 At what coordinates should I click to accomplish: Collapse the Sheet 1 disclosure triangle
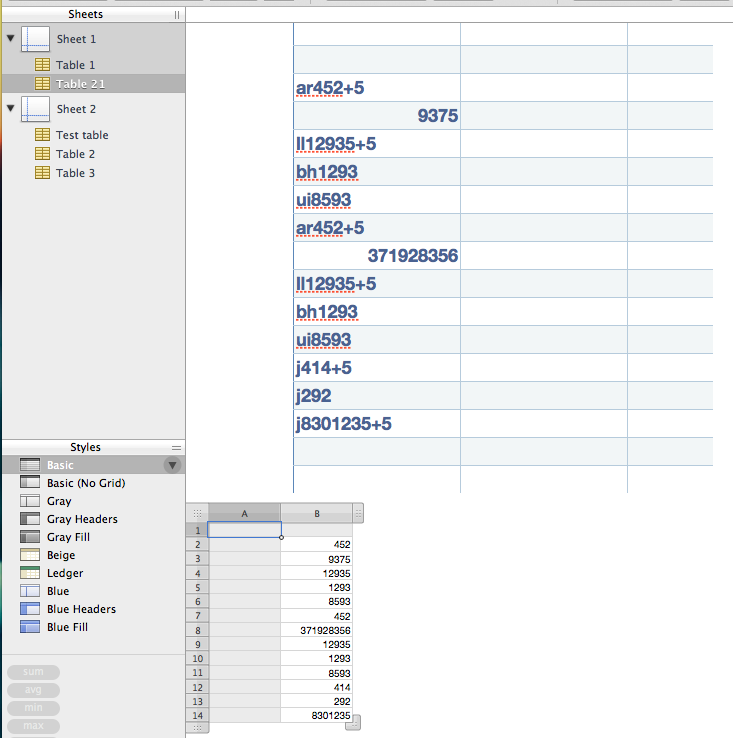tap(11, 38)
